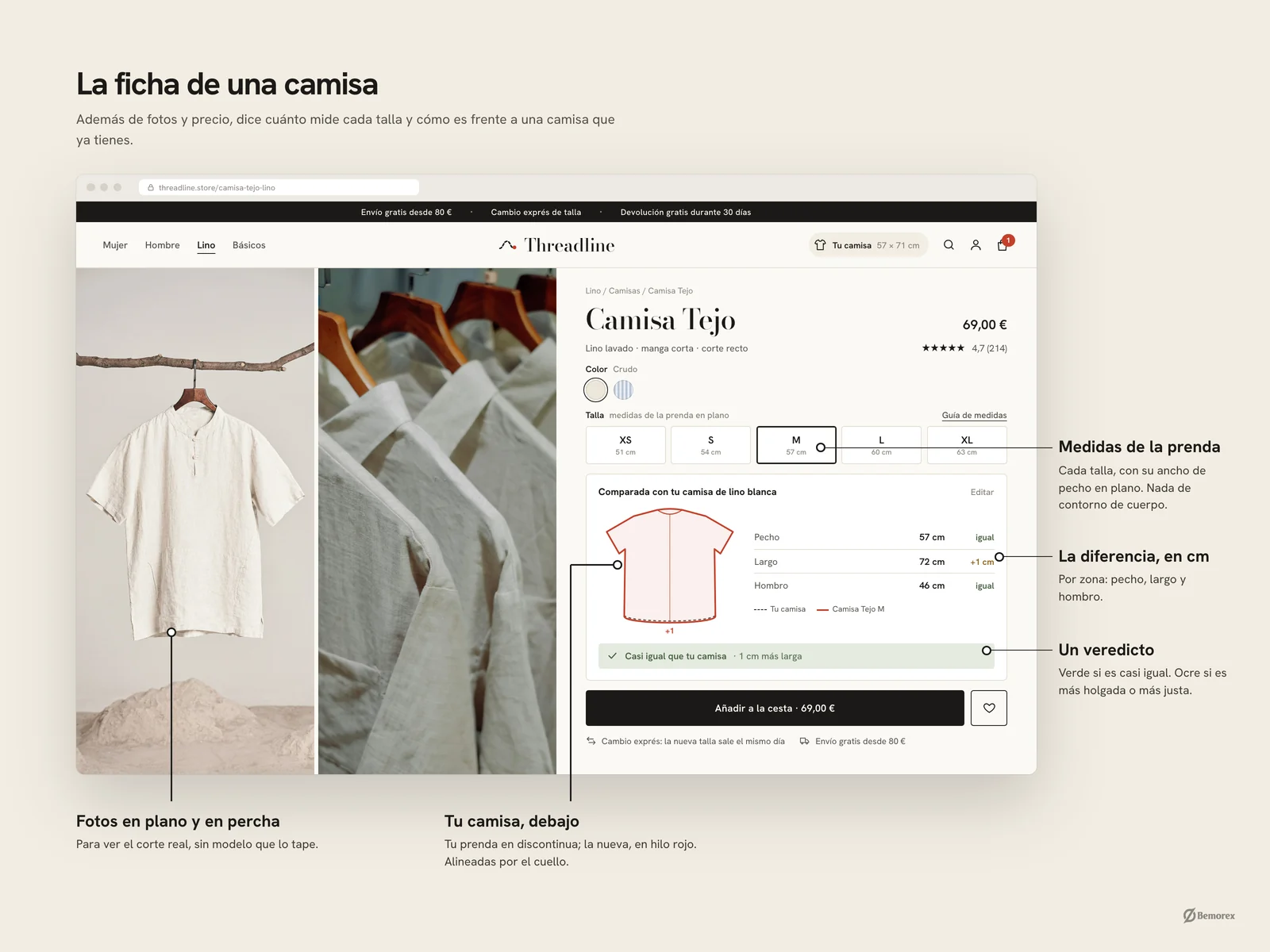
Task: Open the hanging shirt product photo
Action: pos(195,520)
